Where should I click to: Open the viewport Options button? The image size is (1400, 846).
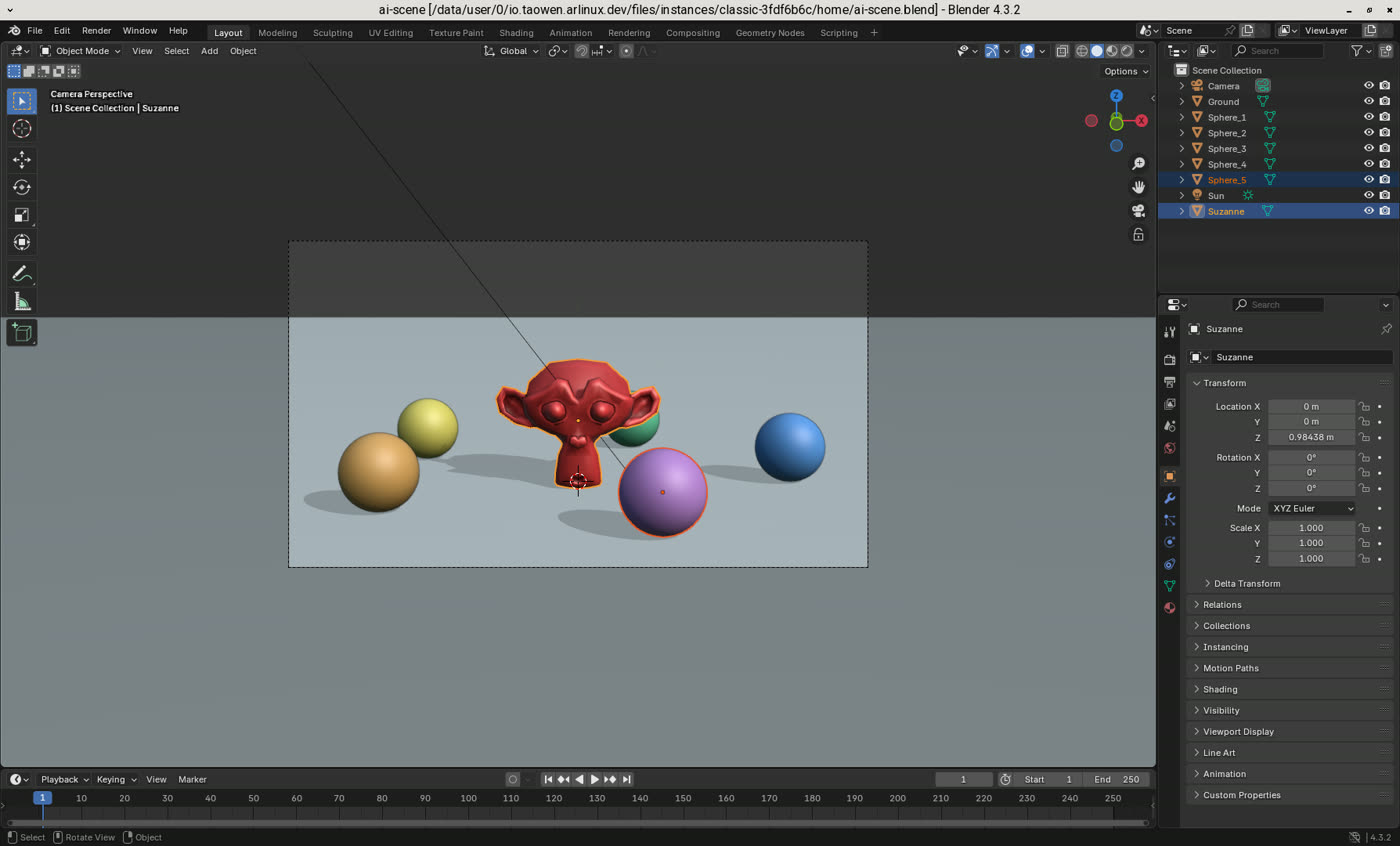click(1126, 71)
